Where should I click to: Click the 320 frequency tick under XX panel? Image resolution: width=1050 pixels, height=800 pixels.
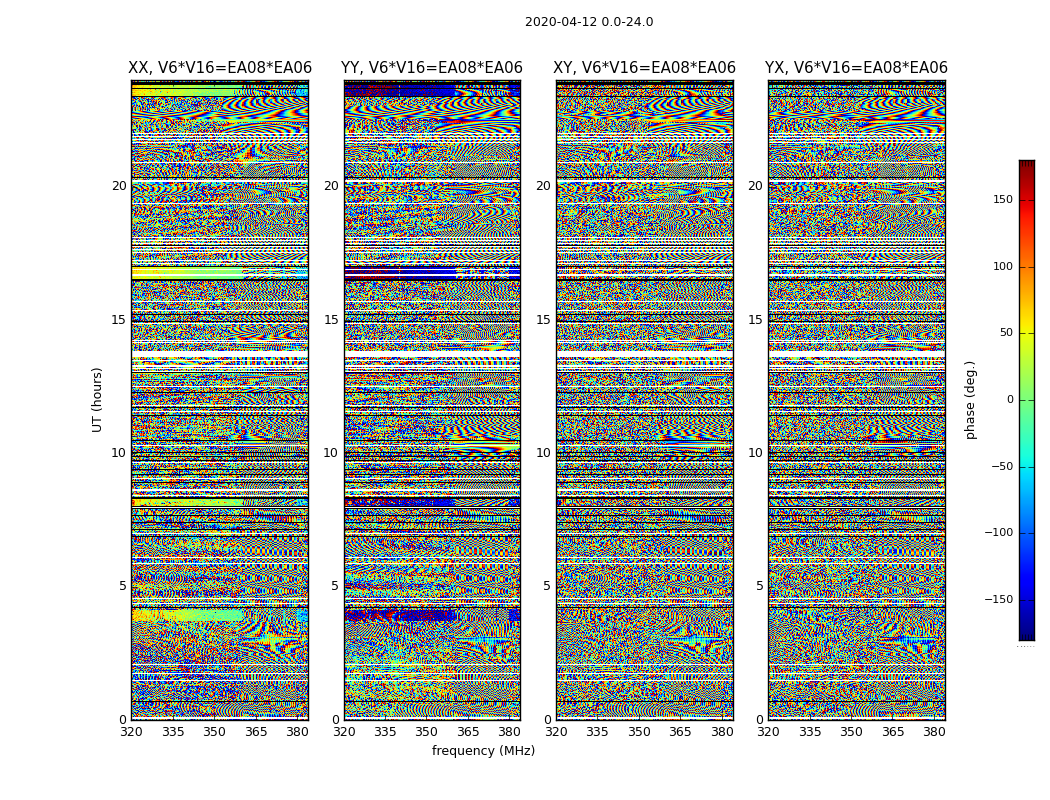(132, 732)
